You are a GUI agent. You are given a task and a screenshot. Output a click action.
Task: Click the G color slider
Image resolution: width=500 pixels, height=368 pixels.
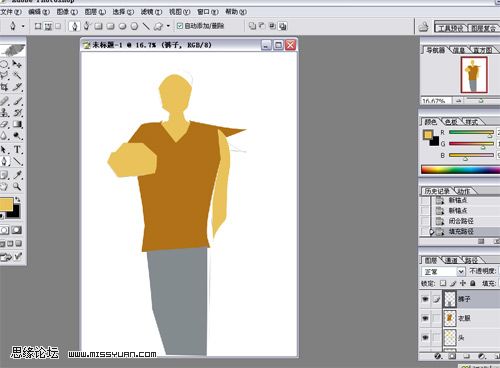pyautogui.click(x=471, y=144)
